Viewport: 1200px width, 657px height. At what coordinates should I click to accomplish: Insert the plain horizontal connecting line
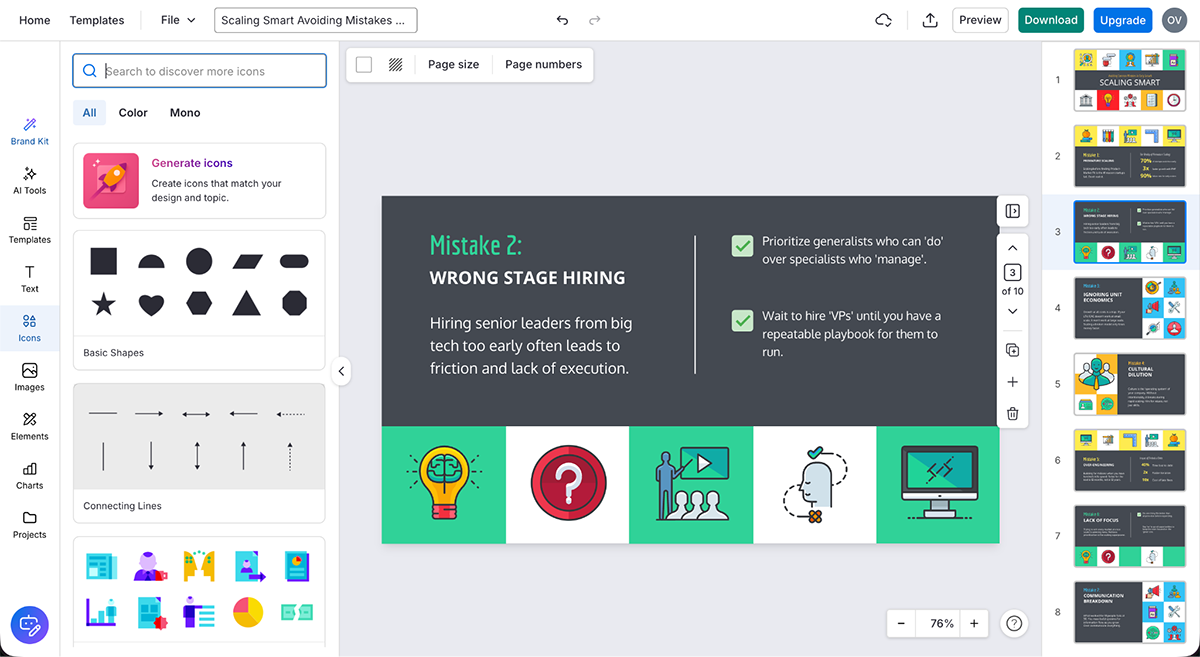tap(103, 413)
